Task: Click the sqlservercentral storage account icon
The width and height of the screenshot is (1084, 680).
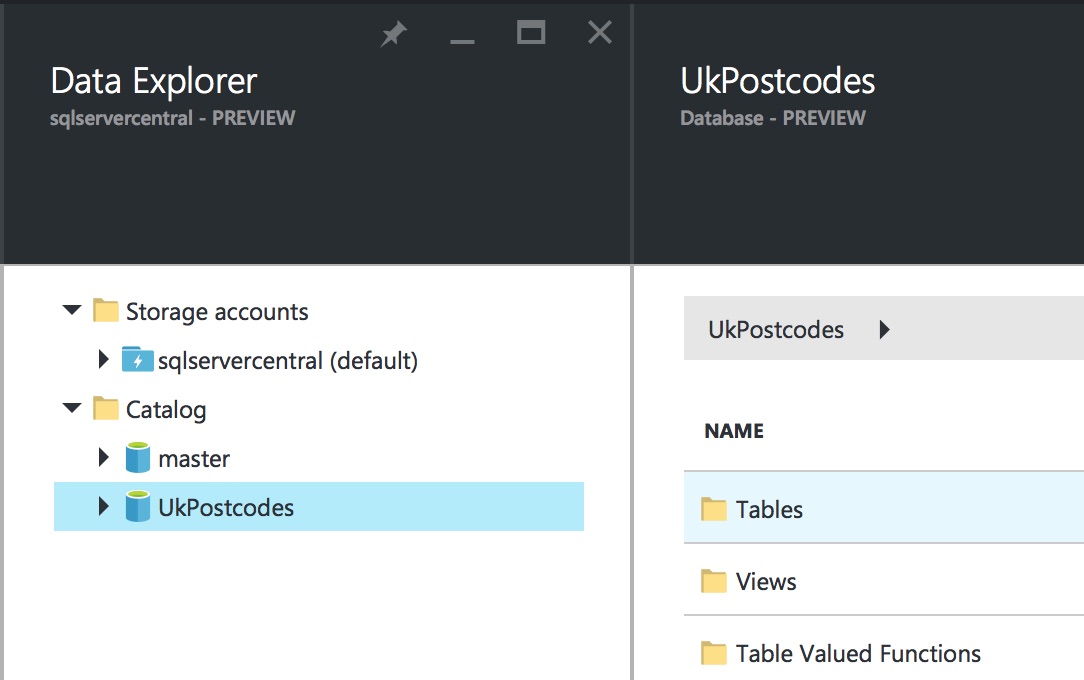Action: pos(138,360)
